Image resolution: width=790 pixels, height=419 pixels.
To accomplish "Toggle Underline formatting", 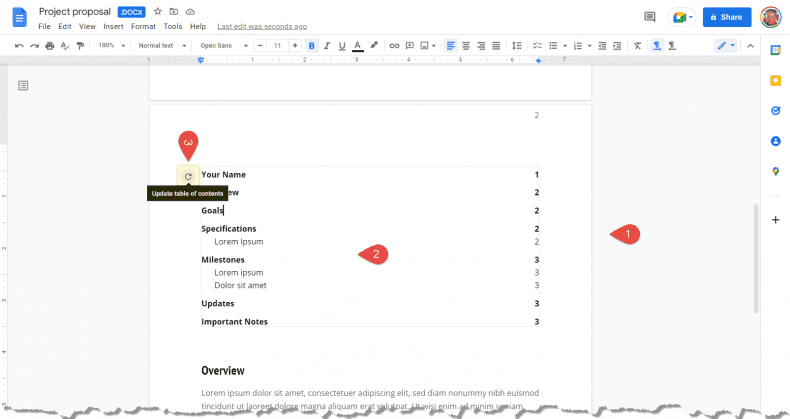I will 342,46.
